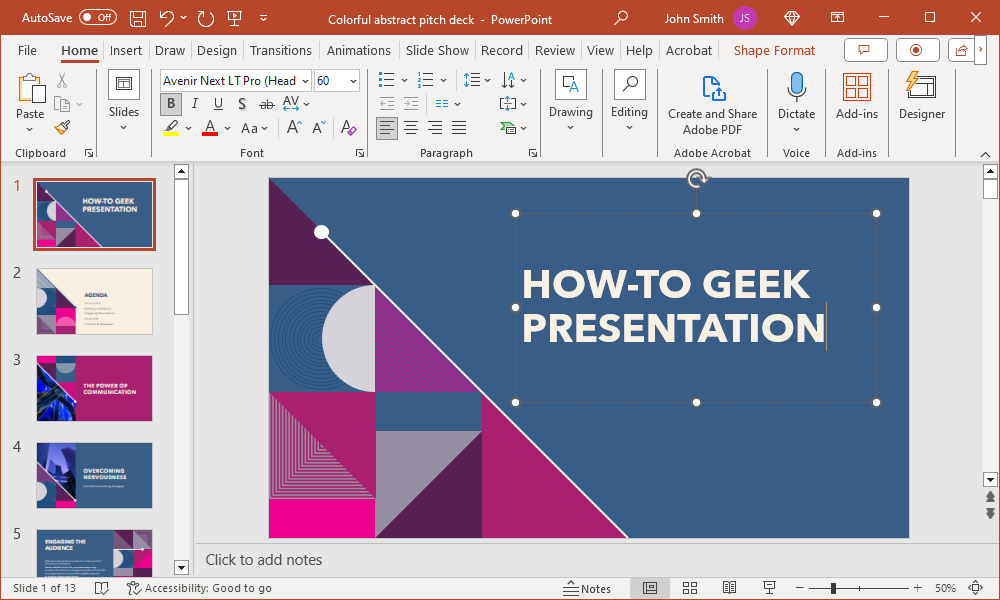
Task: Switch to Slide Sorter view
Action: 690,587
